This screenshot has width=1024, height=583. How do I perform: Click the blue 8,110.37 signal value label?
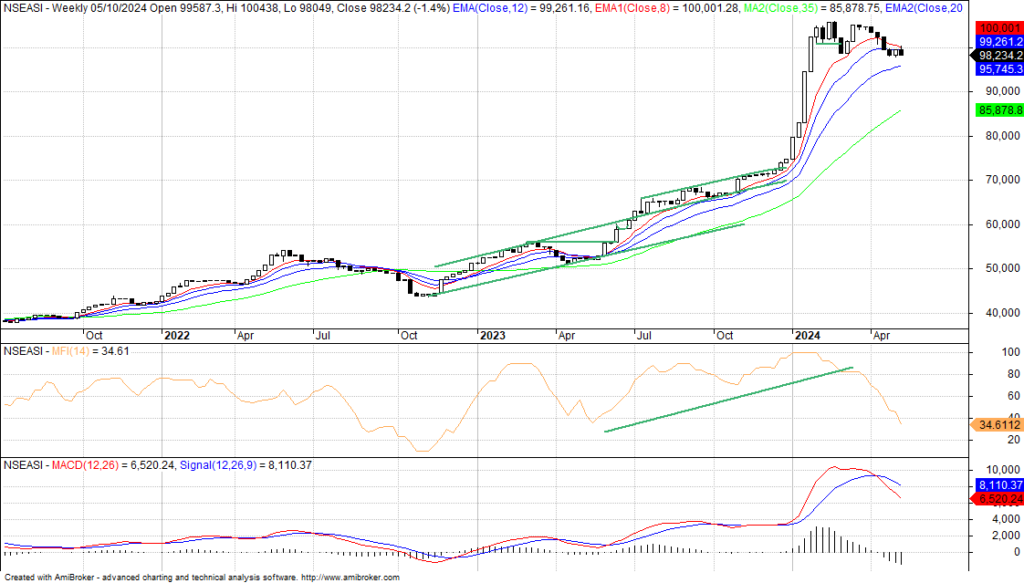pyautogui.click(x=996, y=485)
